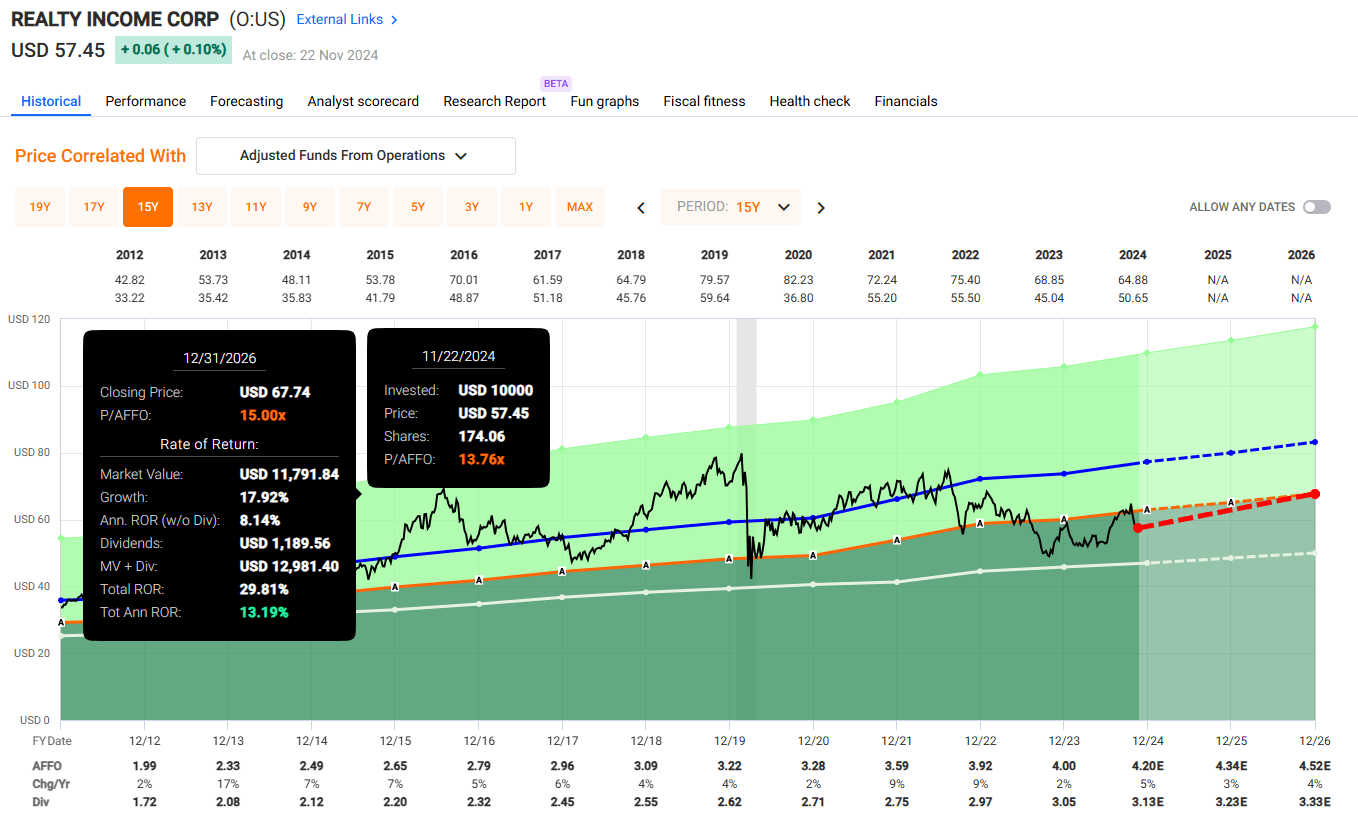Open the Adjusted Funds From Operations dropdown
The image size is (1358, 814).
355,156
